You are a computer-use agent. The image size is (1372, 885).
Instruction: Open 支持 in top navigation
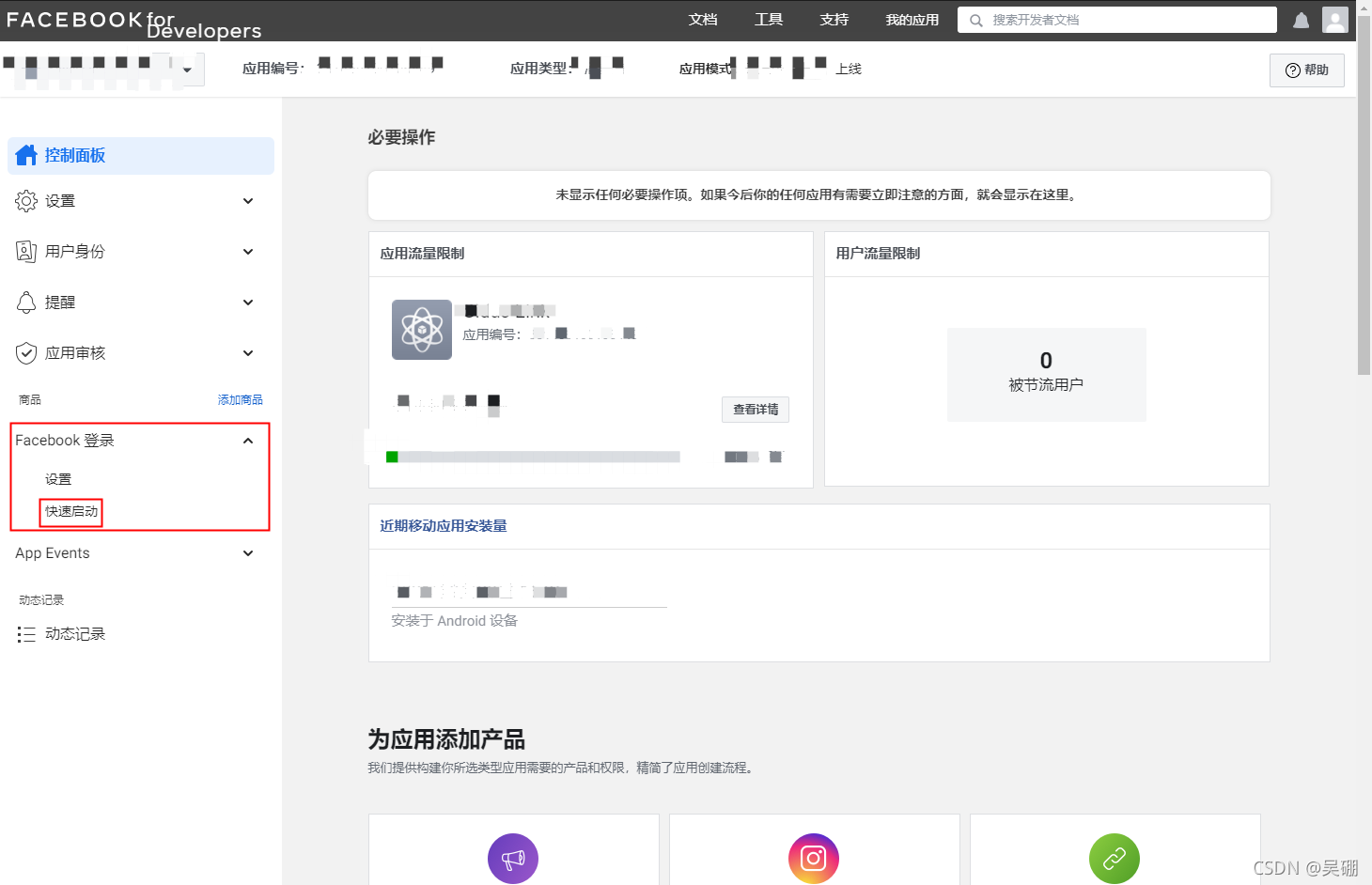834,20
